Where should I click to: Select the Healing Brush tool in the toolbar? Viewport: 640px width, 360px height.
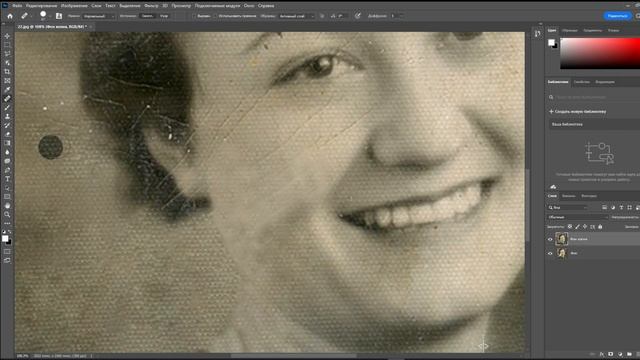point(7,99)
